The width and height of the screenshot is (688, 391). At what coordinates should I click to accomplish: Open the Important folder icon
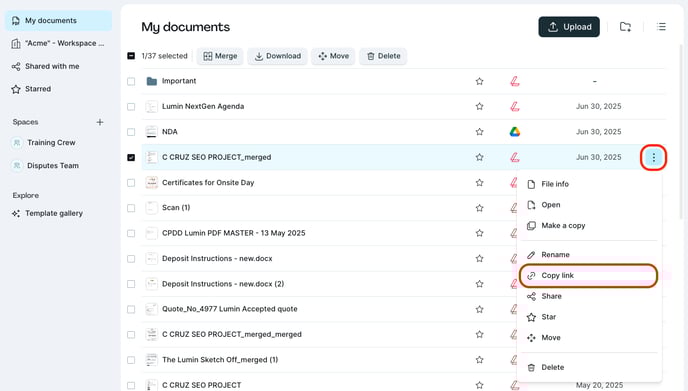point(152,81)
